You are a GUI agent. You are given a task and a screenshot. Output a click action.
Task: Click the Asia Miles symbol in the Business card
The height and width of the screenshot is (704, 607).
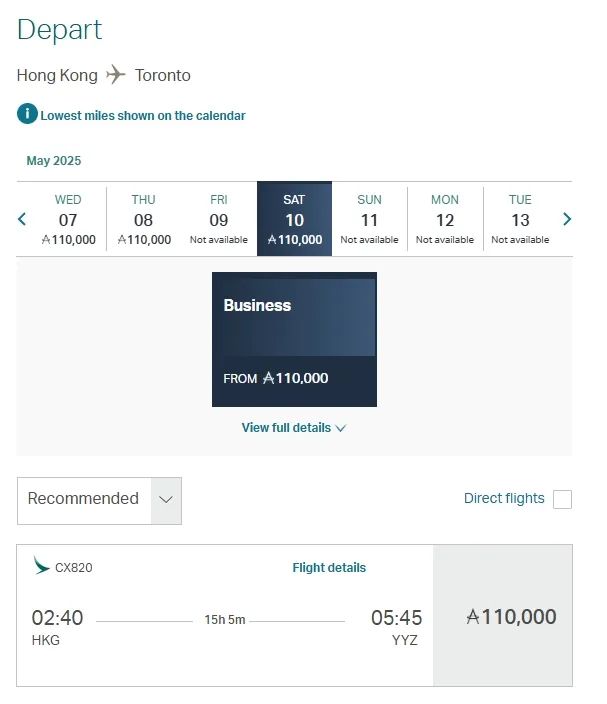[268, 378]
